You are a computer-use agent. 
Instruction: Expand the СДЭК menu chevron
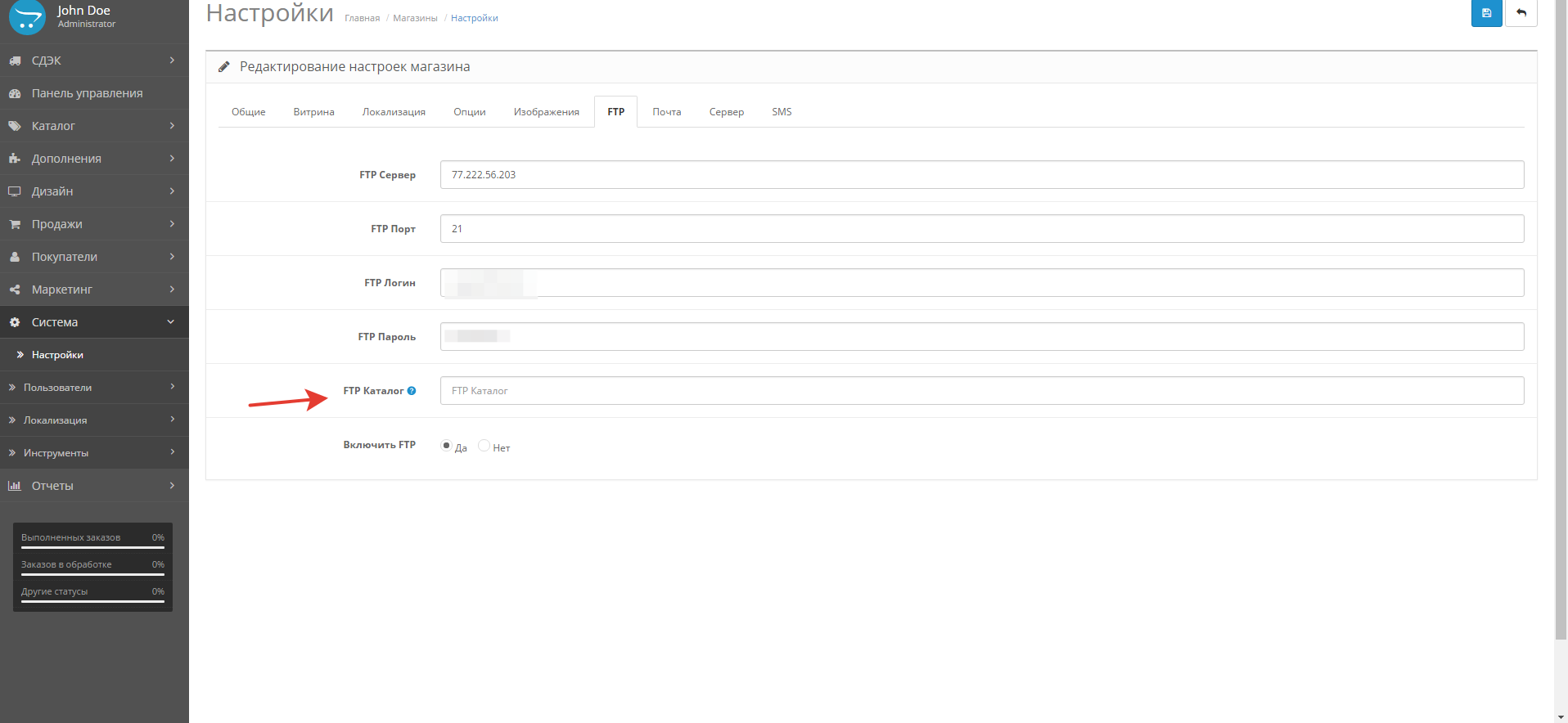point(172,61)
